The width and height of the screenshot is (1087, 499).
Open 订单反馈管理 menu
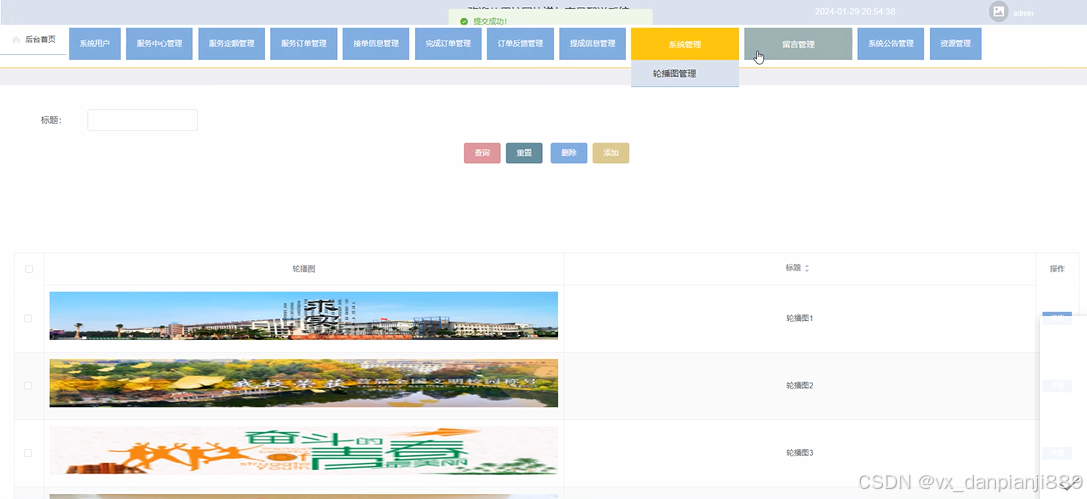tap(520, 44)
